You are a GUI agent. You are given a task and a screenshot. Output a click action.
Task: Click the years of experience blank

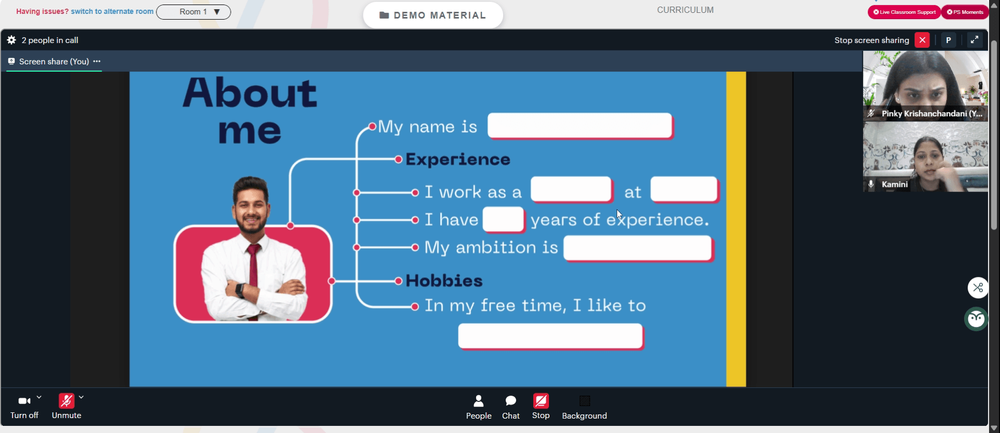pos(503,219)
